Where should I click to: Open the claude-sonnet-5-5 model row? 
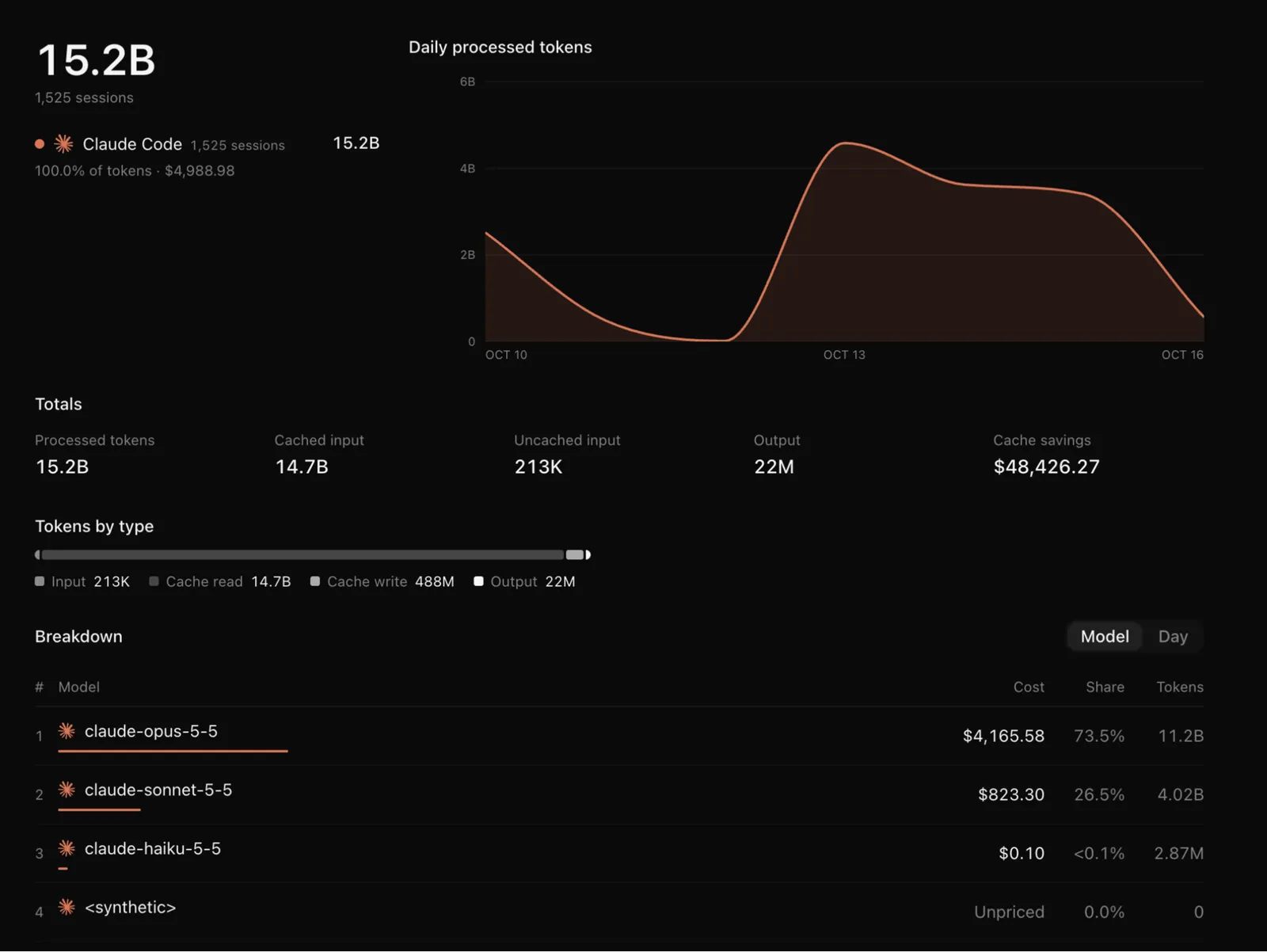pyautogui.click(x=619, y=794)
